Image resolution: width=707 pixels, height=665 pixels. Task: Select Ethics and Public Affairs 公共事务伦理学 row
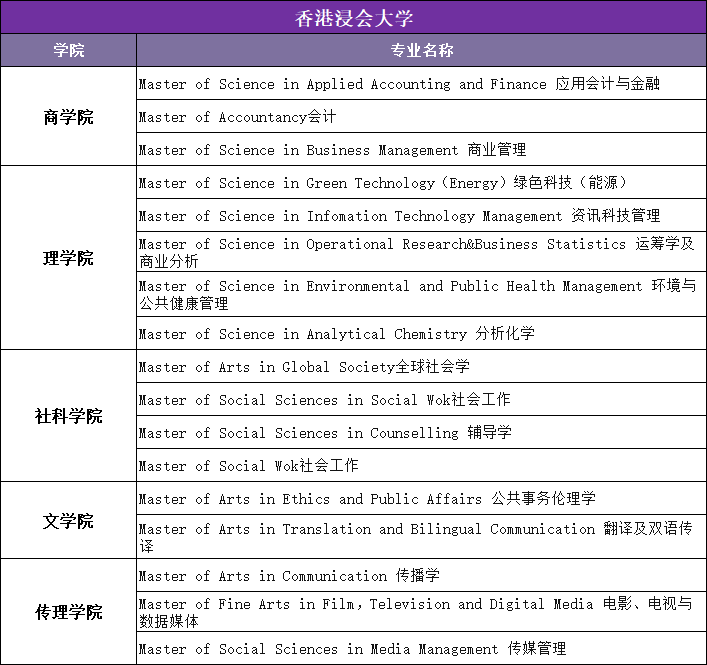pyautogui.click(x=422, y=498)
